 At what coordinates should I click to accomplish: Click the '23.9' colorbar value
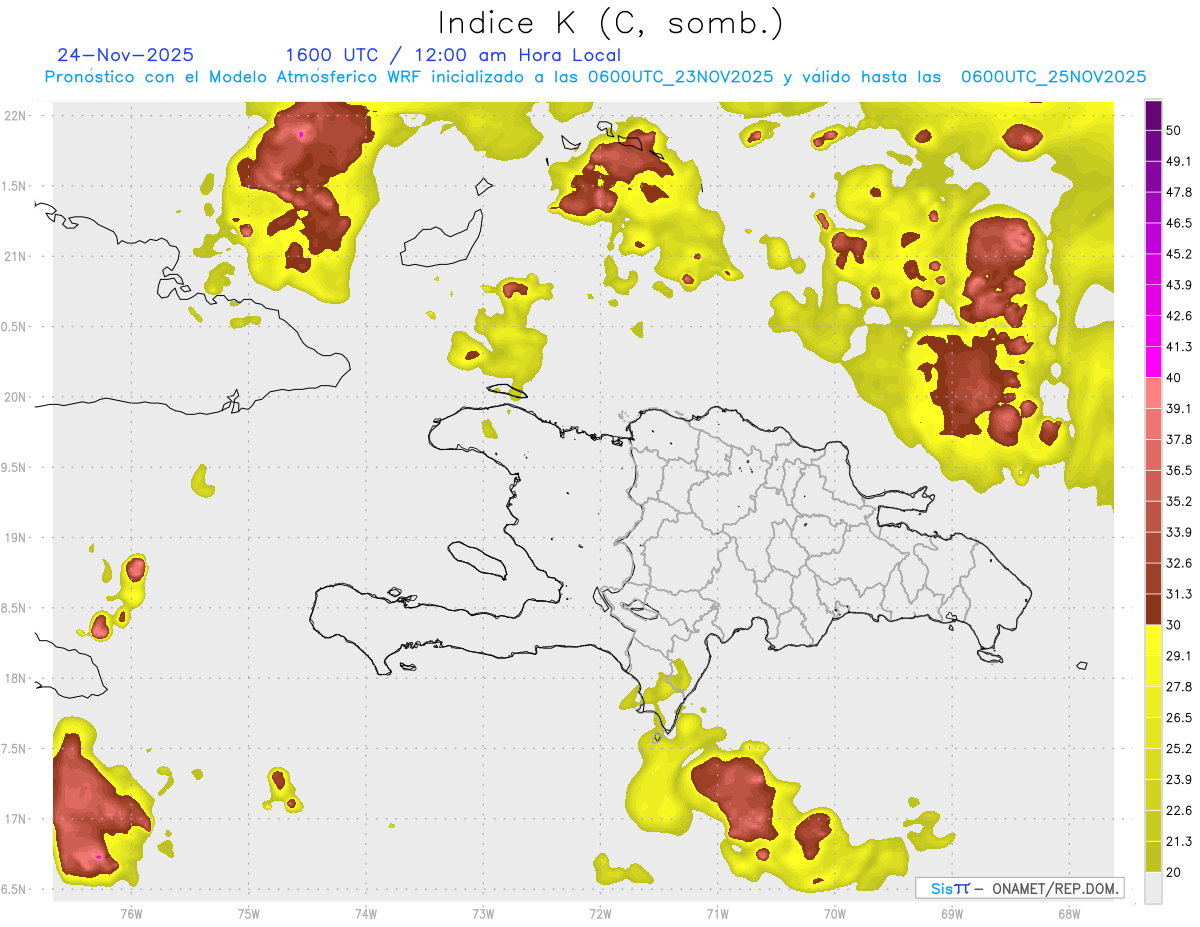coord(1179,779)
